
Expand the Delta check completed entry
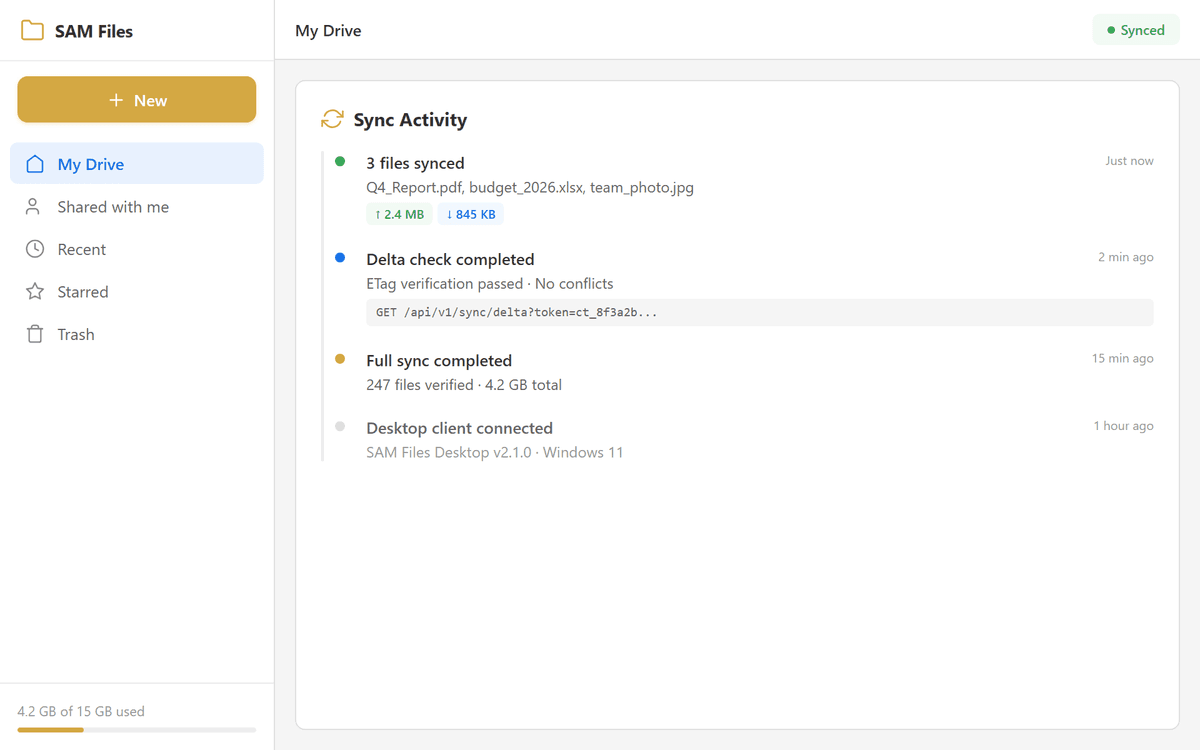click(x=450, y=259)
